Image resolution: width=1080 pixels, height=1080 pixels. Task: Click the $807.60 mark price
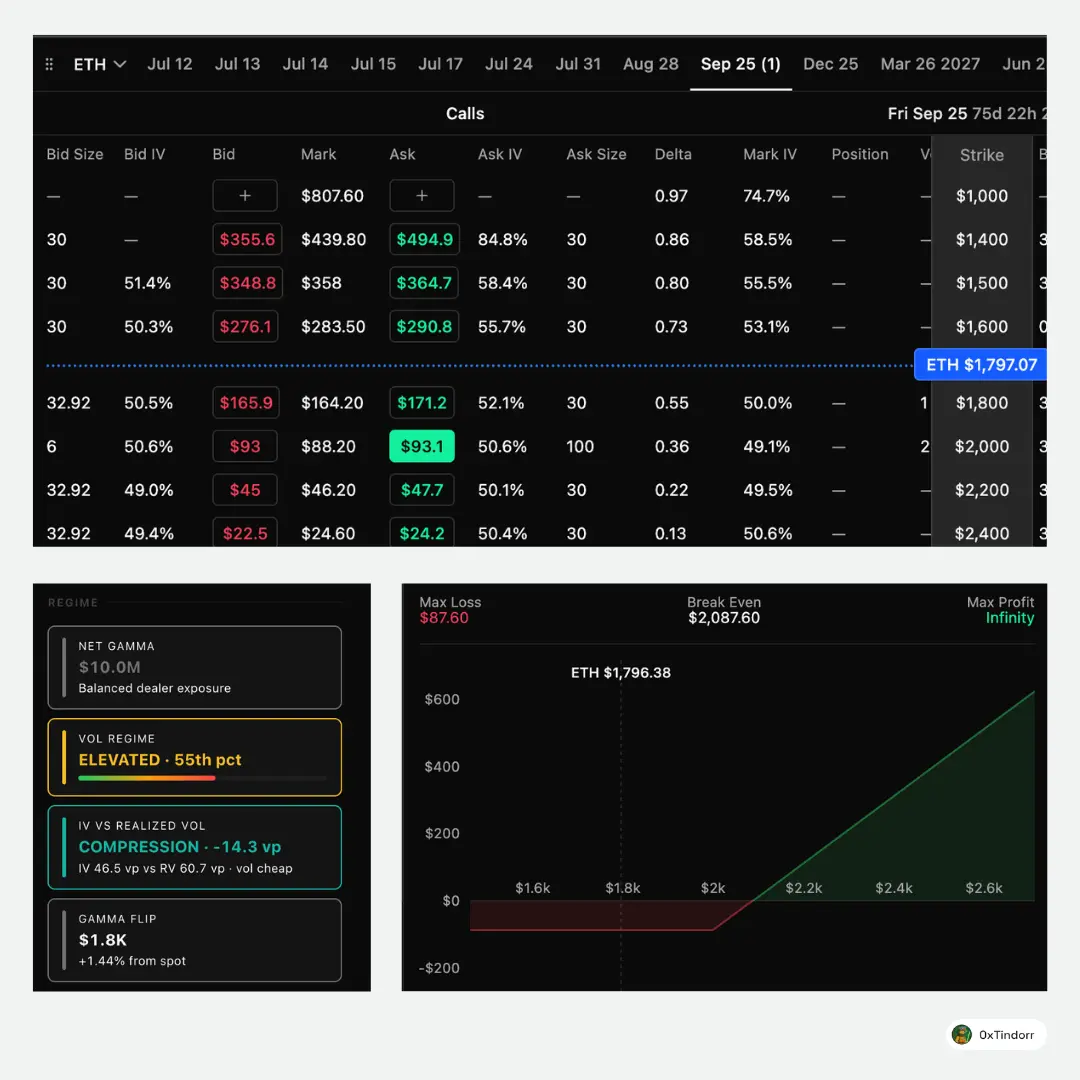coord(332,196)
